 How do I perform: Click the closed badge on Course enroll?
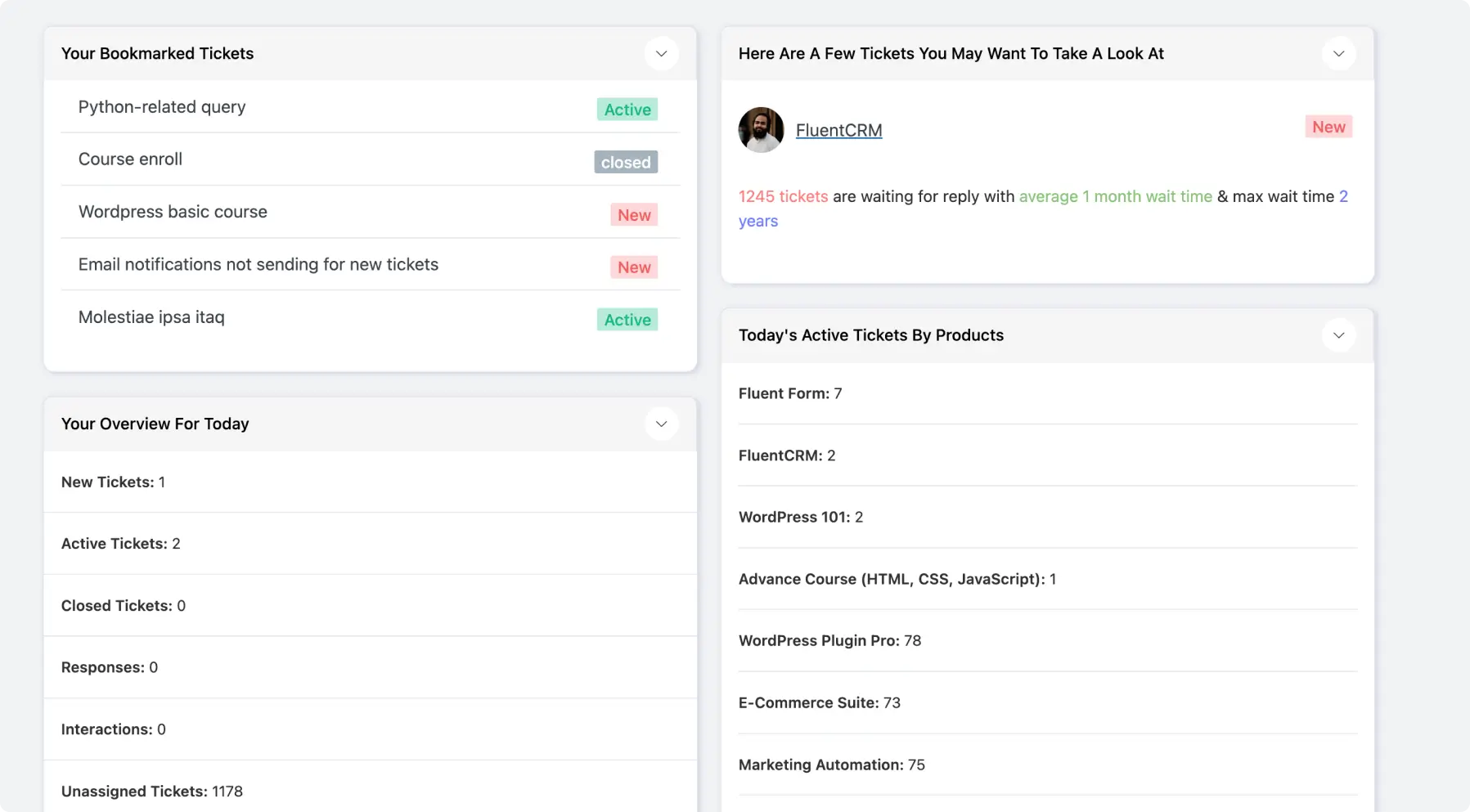click(625, 162)
